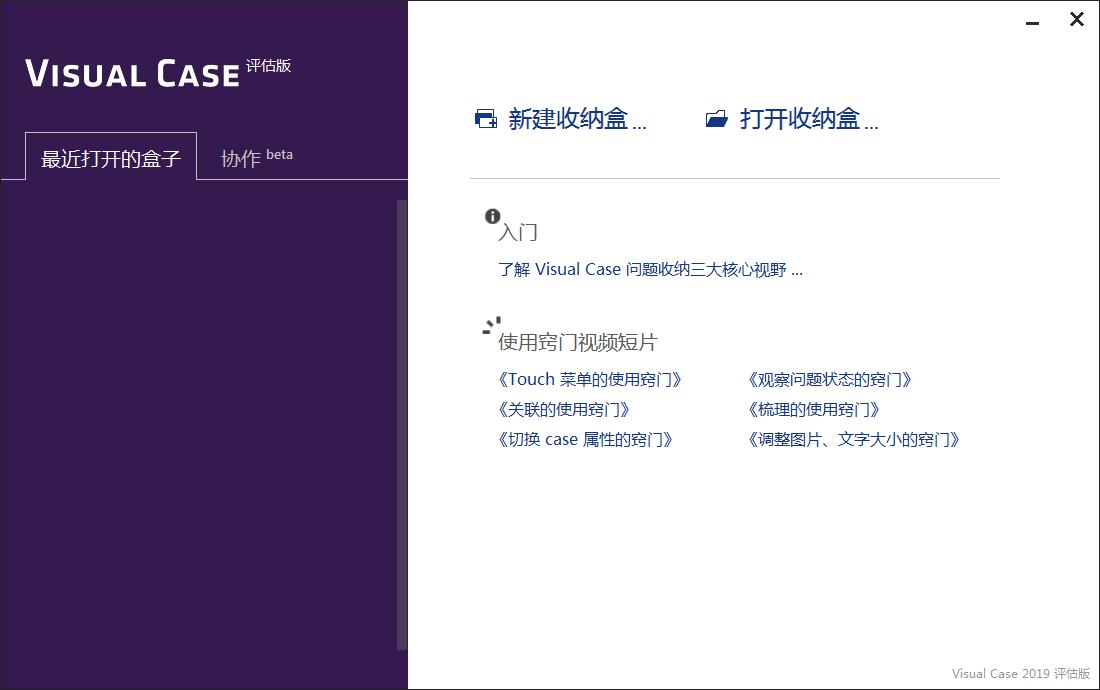
Task: Open the 《梳理的使用窍门》 video link
Action: click(x=813, y=410)
